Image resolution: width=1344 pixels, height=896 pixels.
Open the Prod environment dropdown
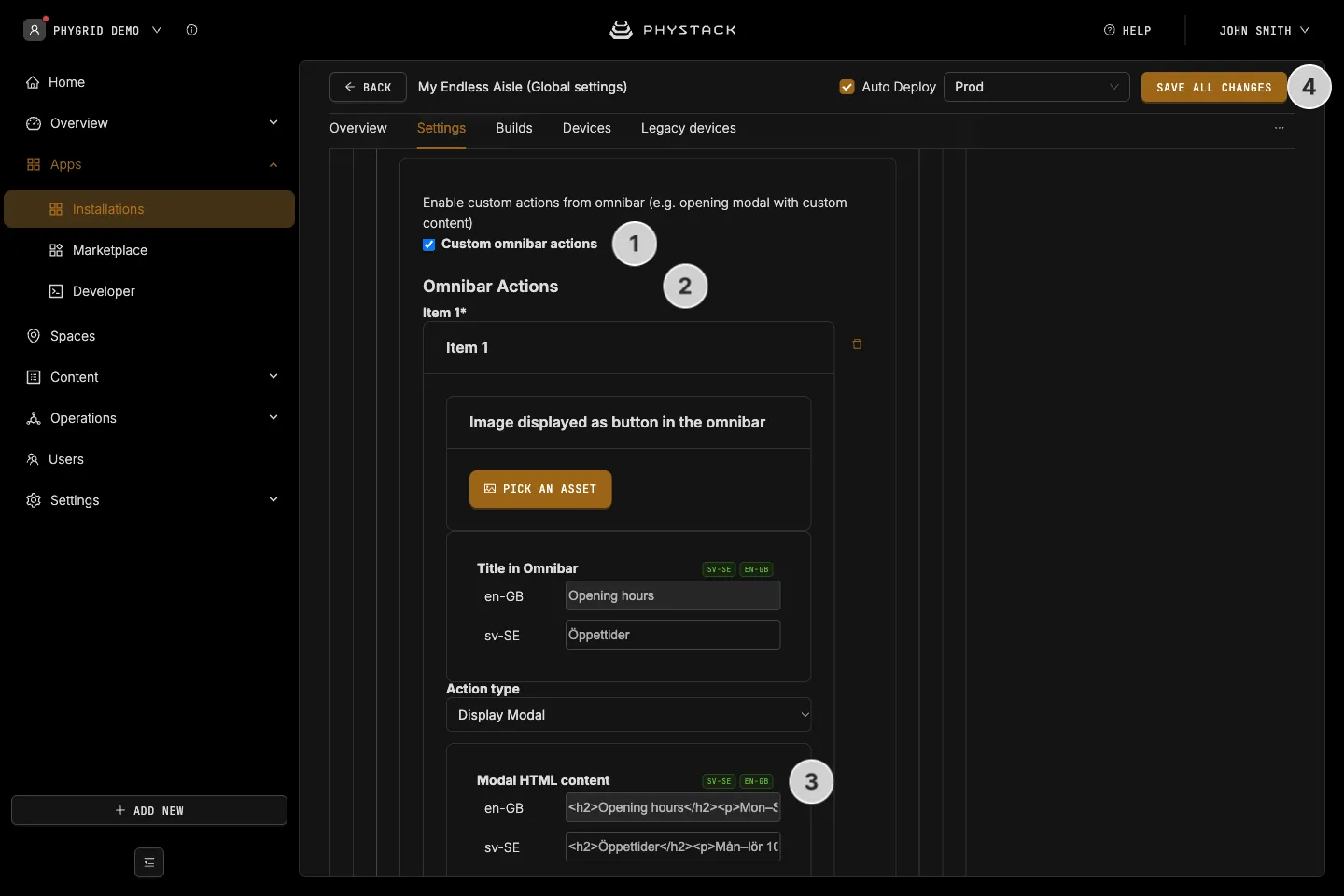[1037, 87]
